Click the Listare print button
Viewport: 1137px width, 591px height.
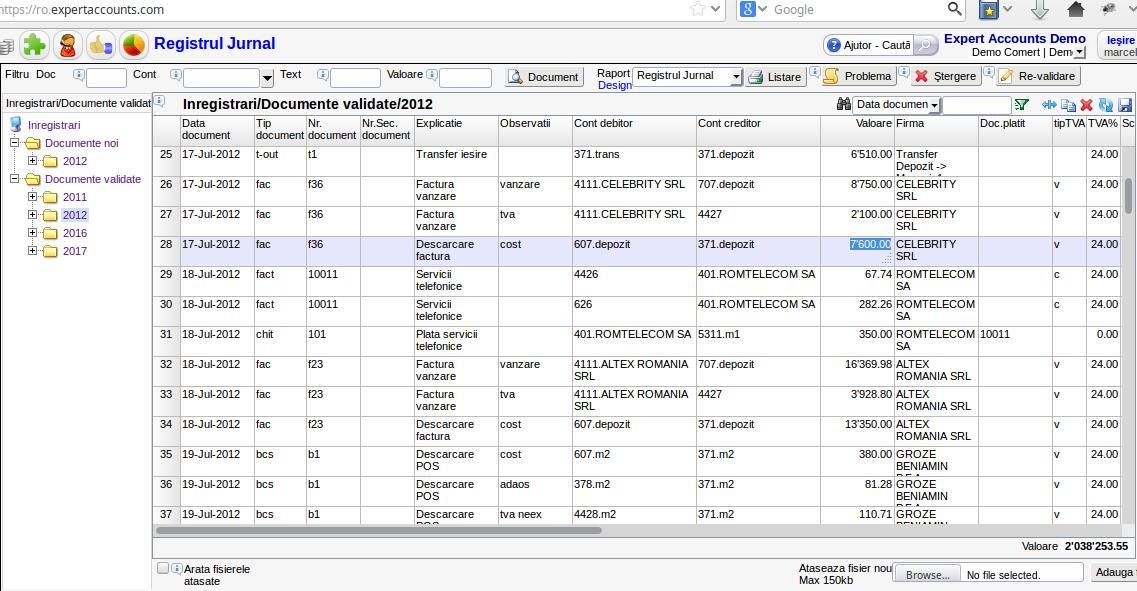(775, 77)
